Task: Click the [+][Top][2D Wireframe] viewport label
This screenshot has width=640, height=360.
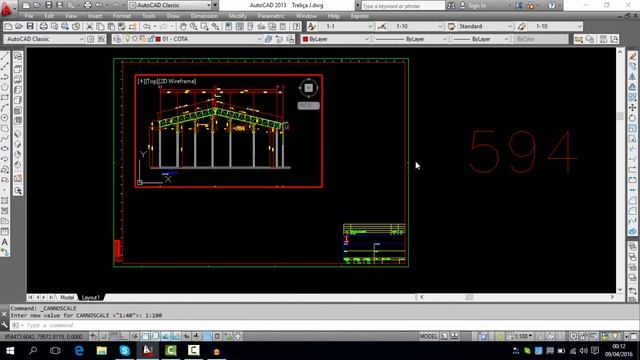Action: (x=167, y=81)
